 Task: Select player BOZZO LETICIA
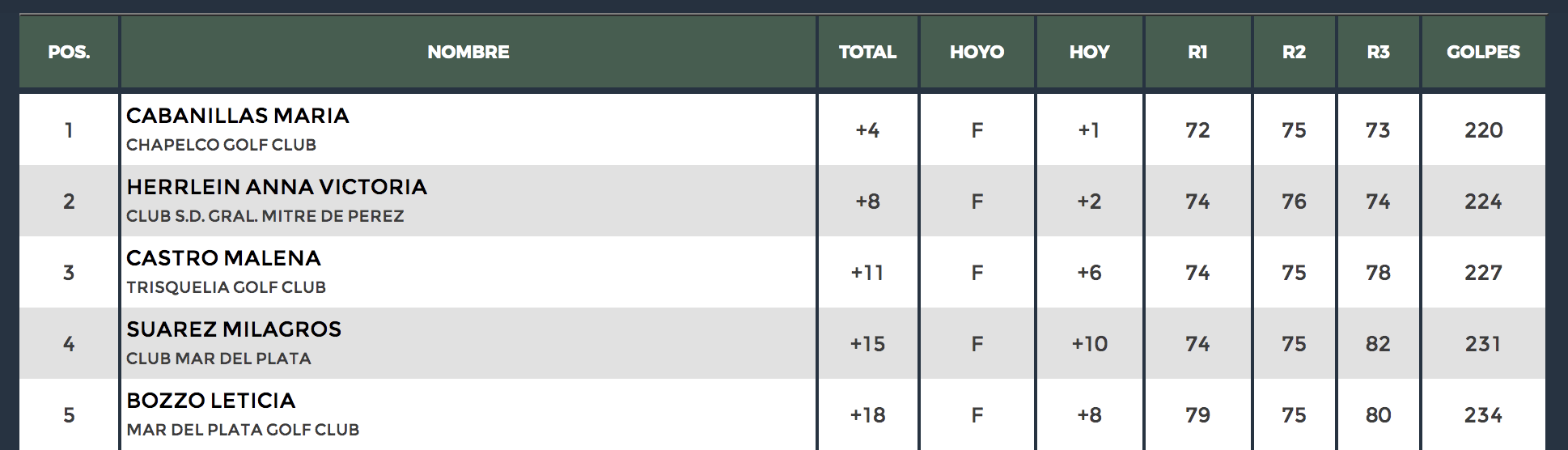tap(211, 401)
